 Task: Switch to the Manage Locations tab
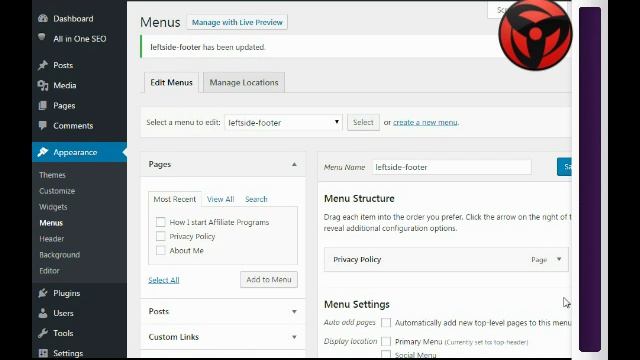pyautogui.click(x=244, y=82)
